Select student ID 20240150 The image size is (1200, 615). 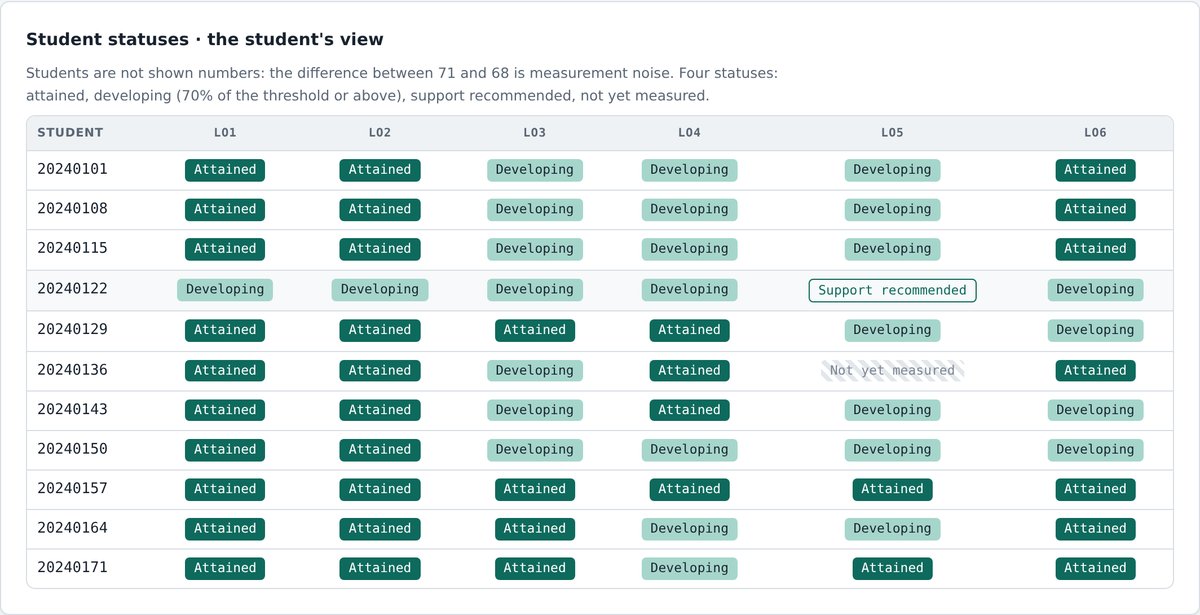tap(72, 449)
